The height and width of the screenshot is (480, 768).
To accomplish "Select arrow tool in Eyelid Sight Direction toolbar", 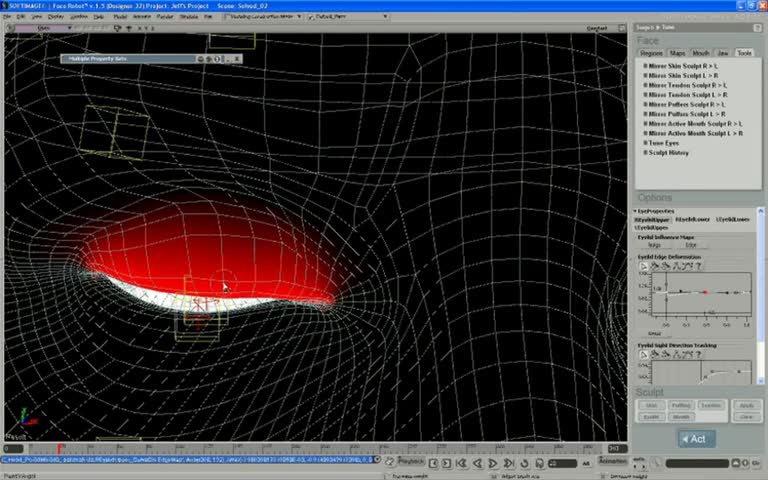I will coord(645,355).
